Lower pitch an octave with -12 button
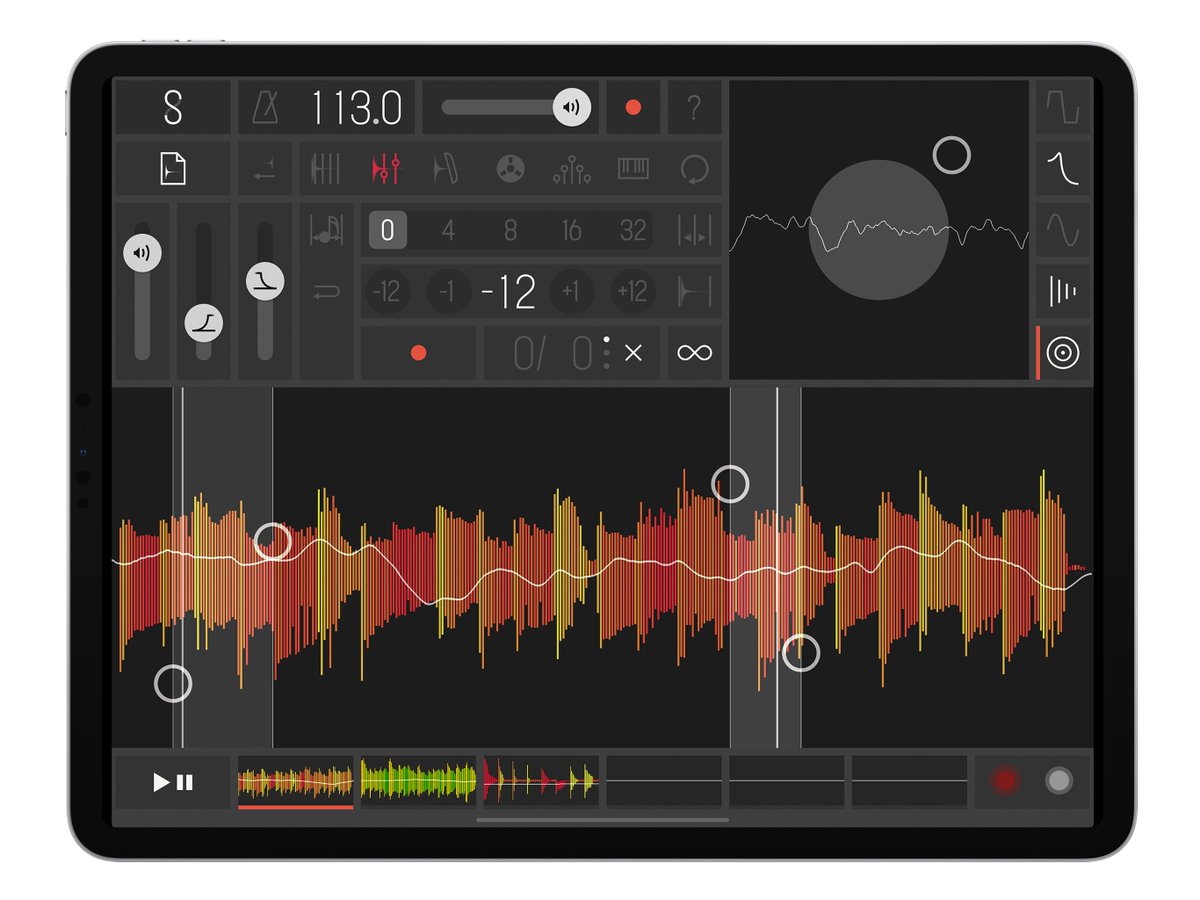The image size is (1200, 900). tap(386, 292)
